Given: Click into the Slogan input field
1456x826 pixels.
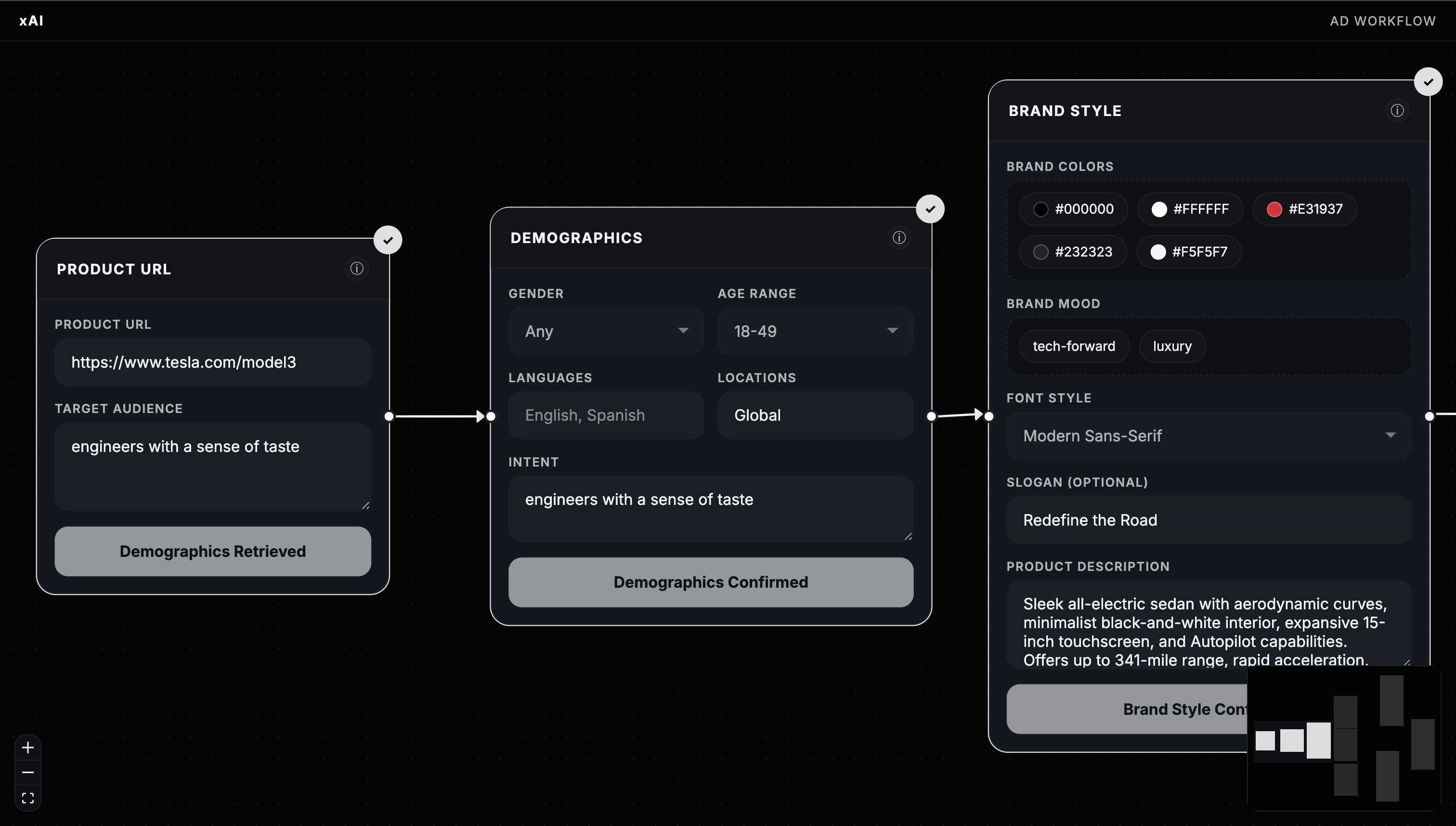Looking at the screenshot, I should point(1208,520).
